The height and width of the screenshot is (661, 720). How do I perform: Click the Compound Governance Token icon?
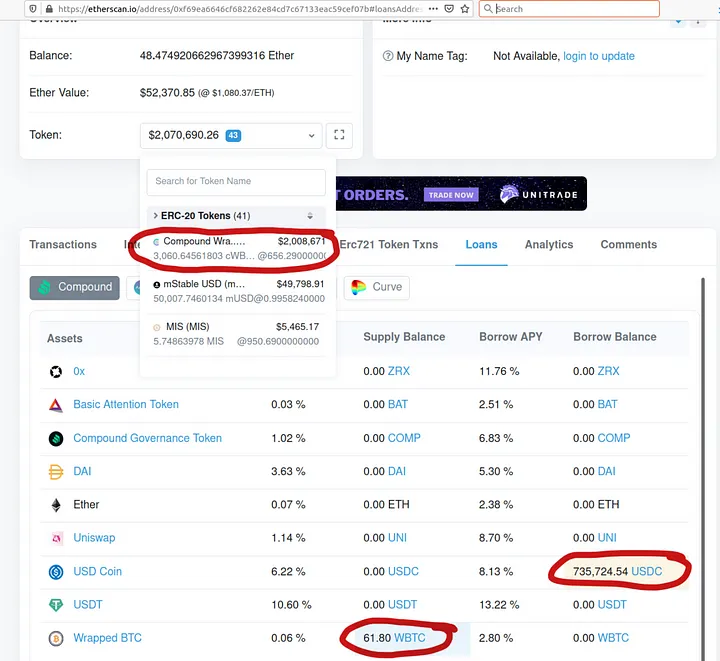point(56,438)
